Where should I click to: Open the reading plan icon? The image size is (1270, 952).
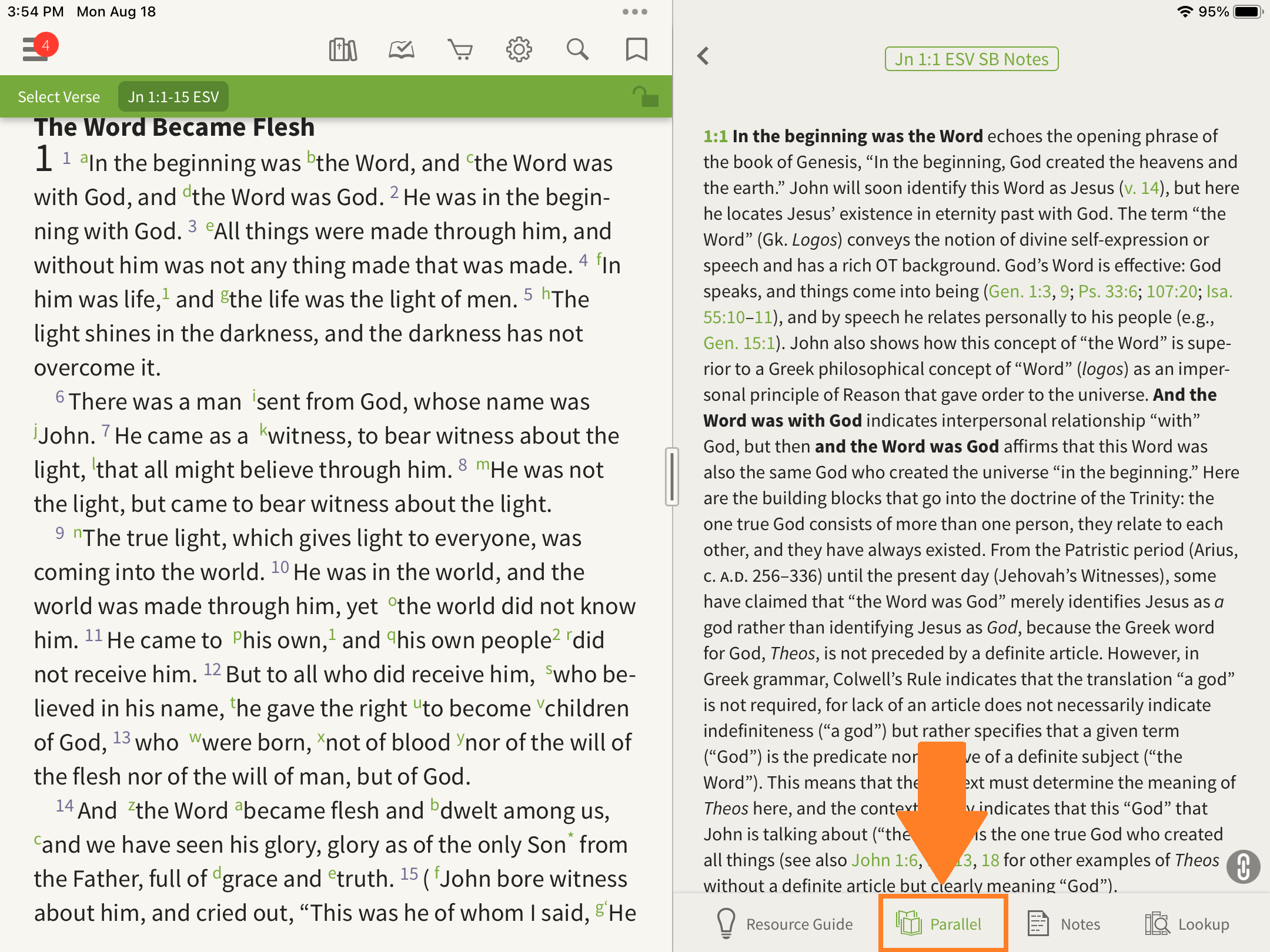pyautogui.click(x=402, y=50)
